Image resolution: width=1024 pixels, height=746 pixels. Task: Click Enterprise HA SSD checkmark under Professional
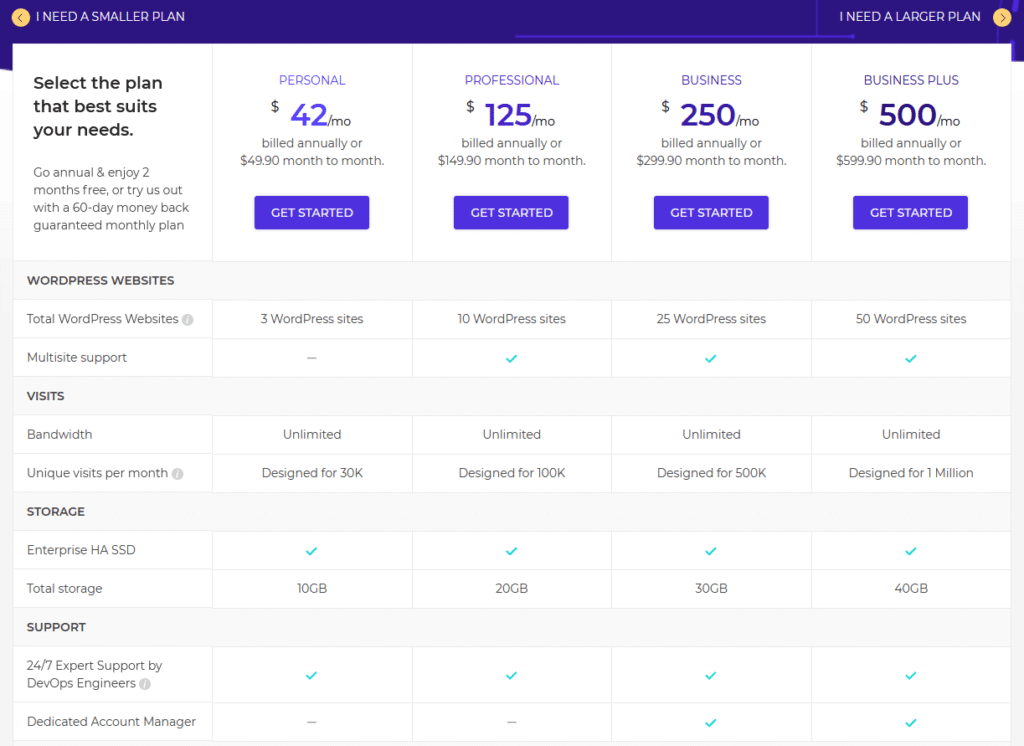[x=511, y=551]
